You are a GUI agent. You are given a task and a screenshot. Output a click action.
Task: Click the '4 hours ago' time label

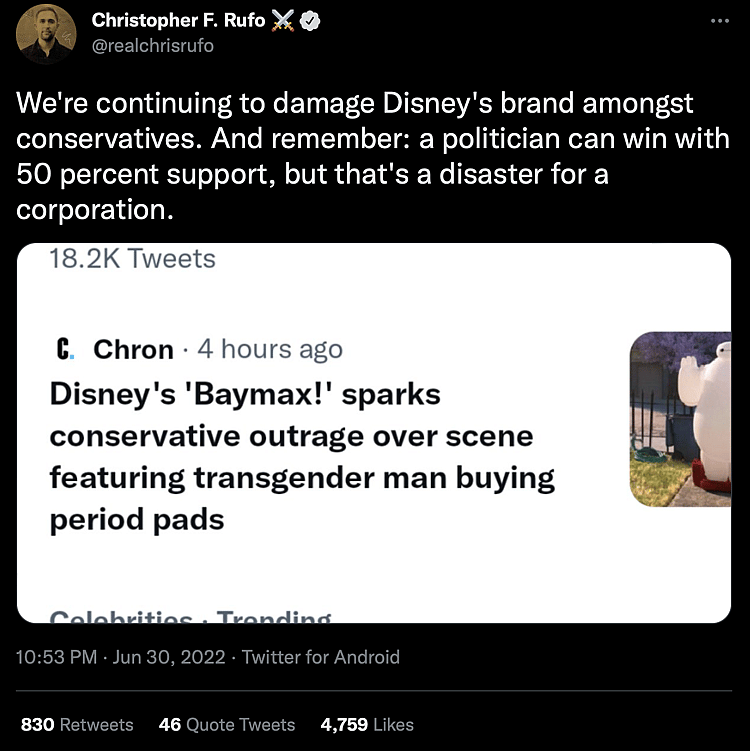[x=270, y=349]
